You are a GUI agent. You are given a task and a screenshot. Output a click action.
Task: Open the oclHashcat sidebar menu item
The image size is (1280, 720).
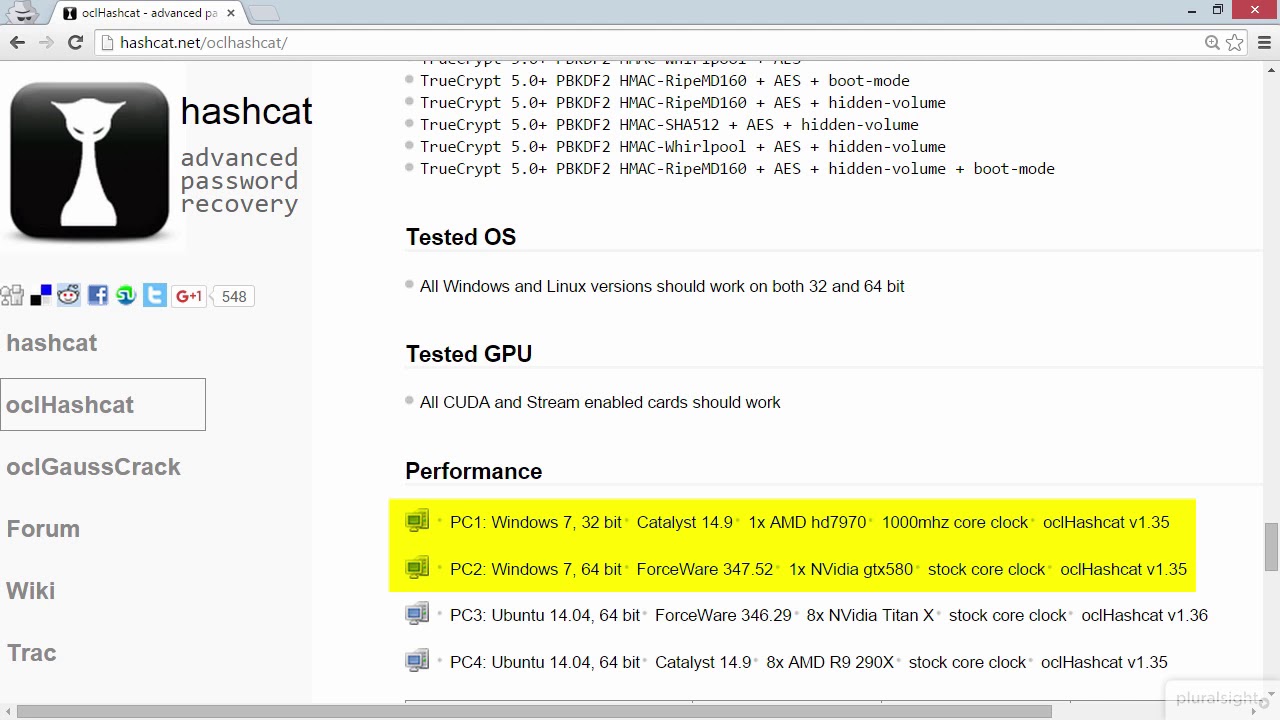103,404
